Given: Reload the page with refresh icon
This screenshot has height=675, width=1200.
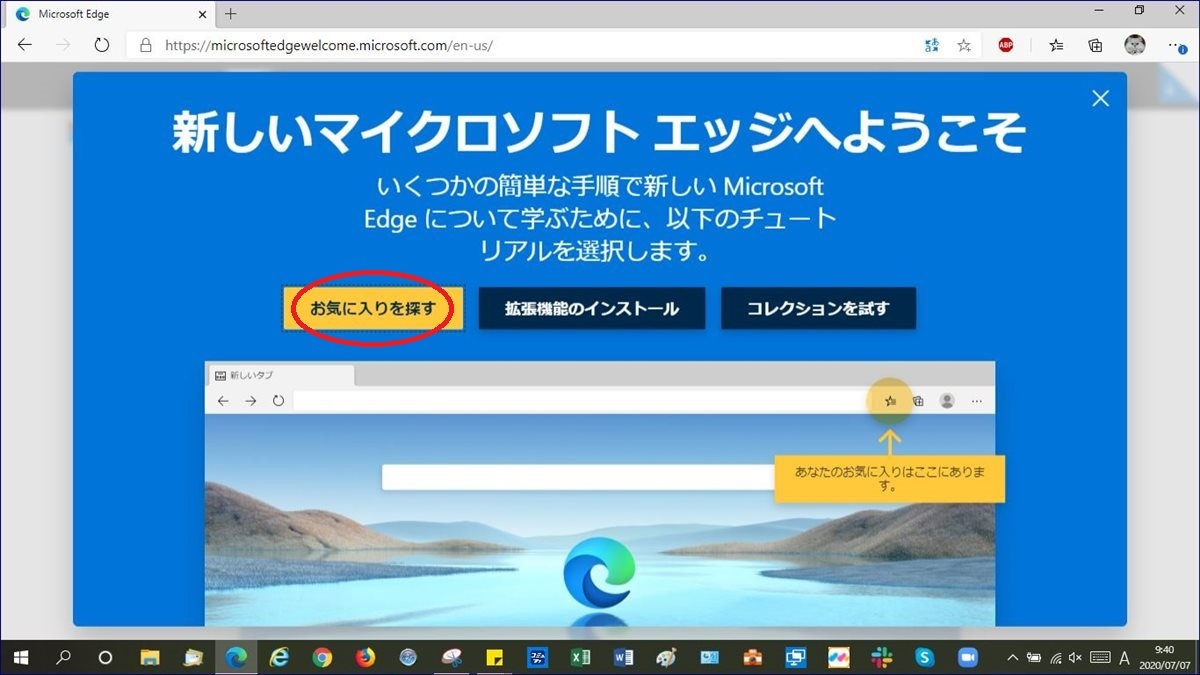Looking at the screenshot, I should pos(101,45).
